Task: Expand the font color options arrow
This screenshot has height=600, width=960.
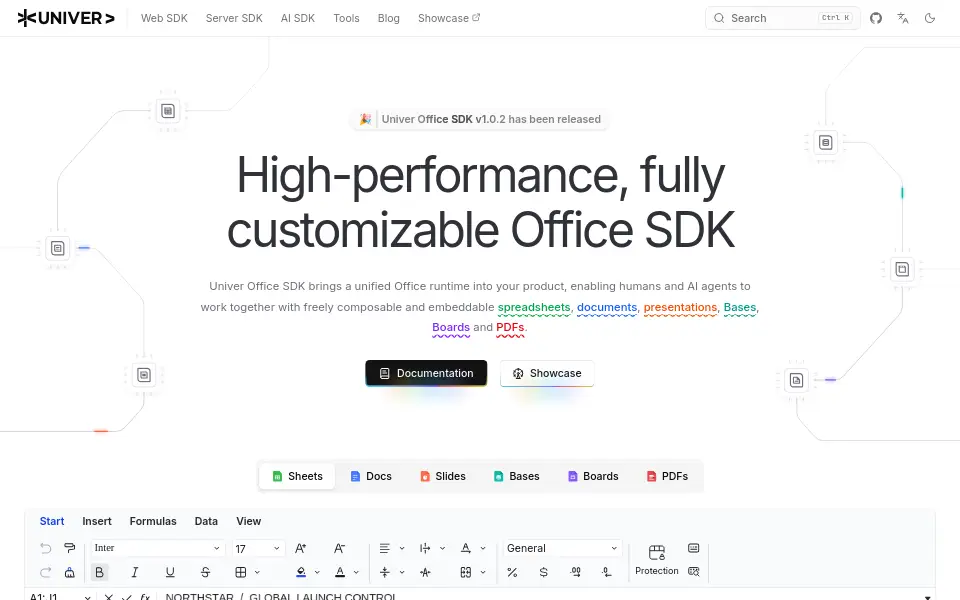Action: coord(356,572)
